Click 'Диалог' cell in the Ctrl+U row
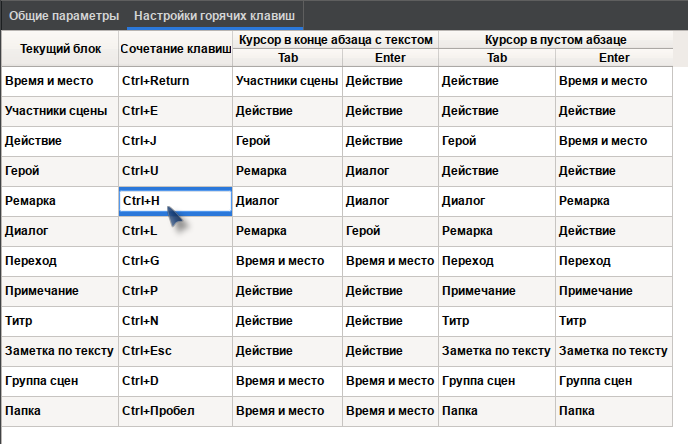Image resolution: width=688 pixels, height=444 pixels. [x=391, y=171]
